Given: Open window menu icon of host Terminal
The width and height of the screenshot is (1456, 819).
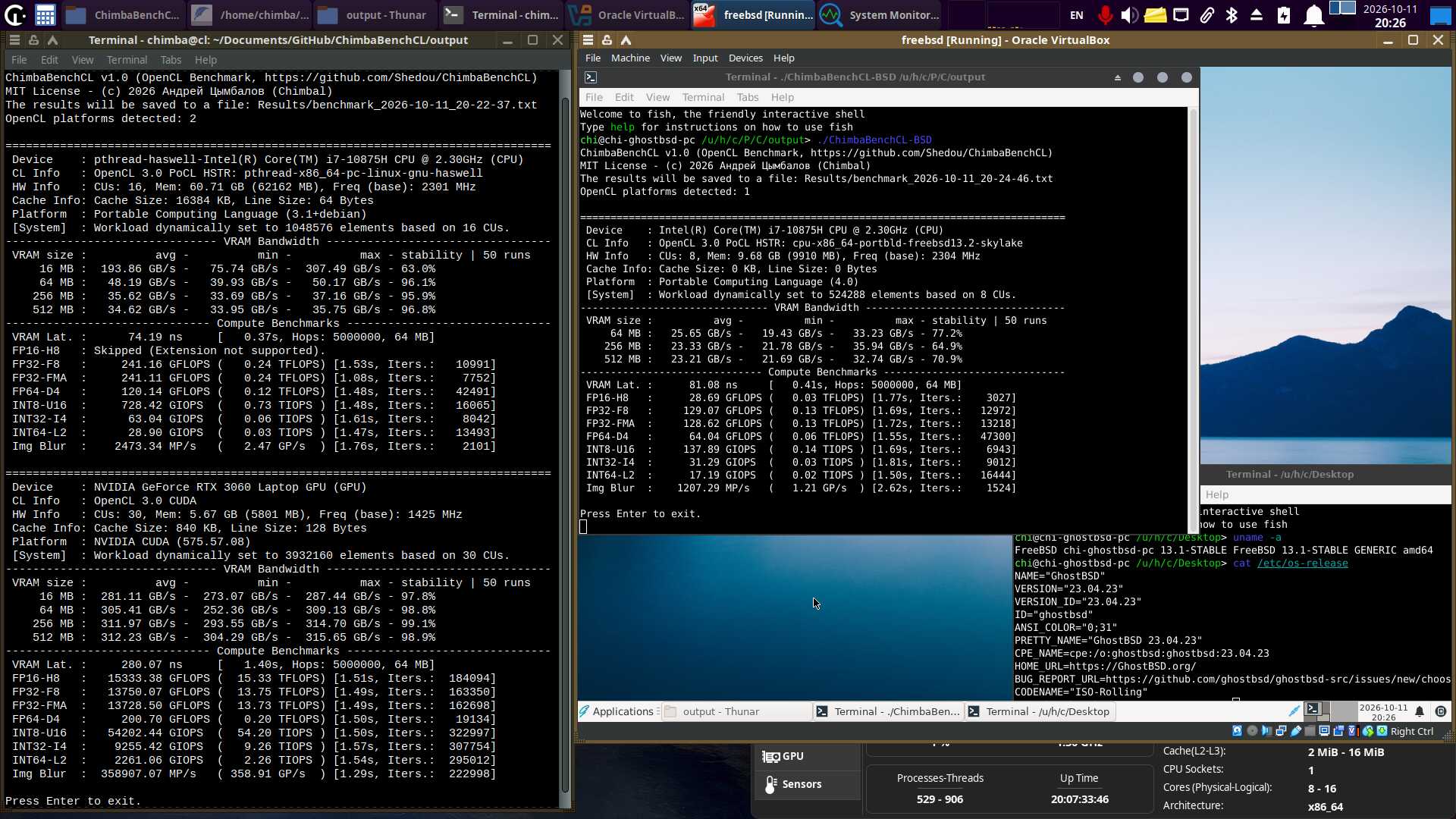Looking at the screenshot, I should tap(14, 39).
